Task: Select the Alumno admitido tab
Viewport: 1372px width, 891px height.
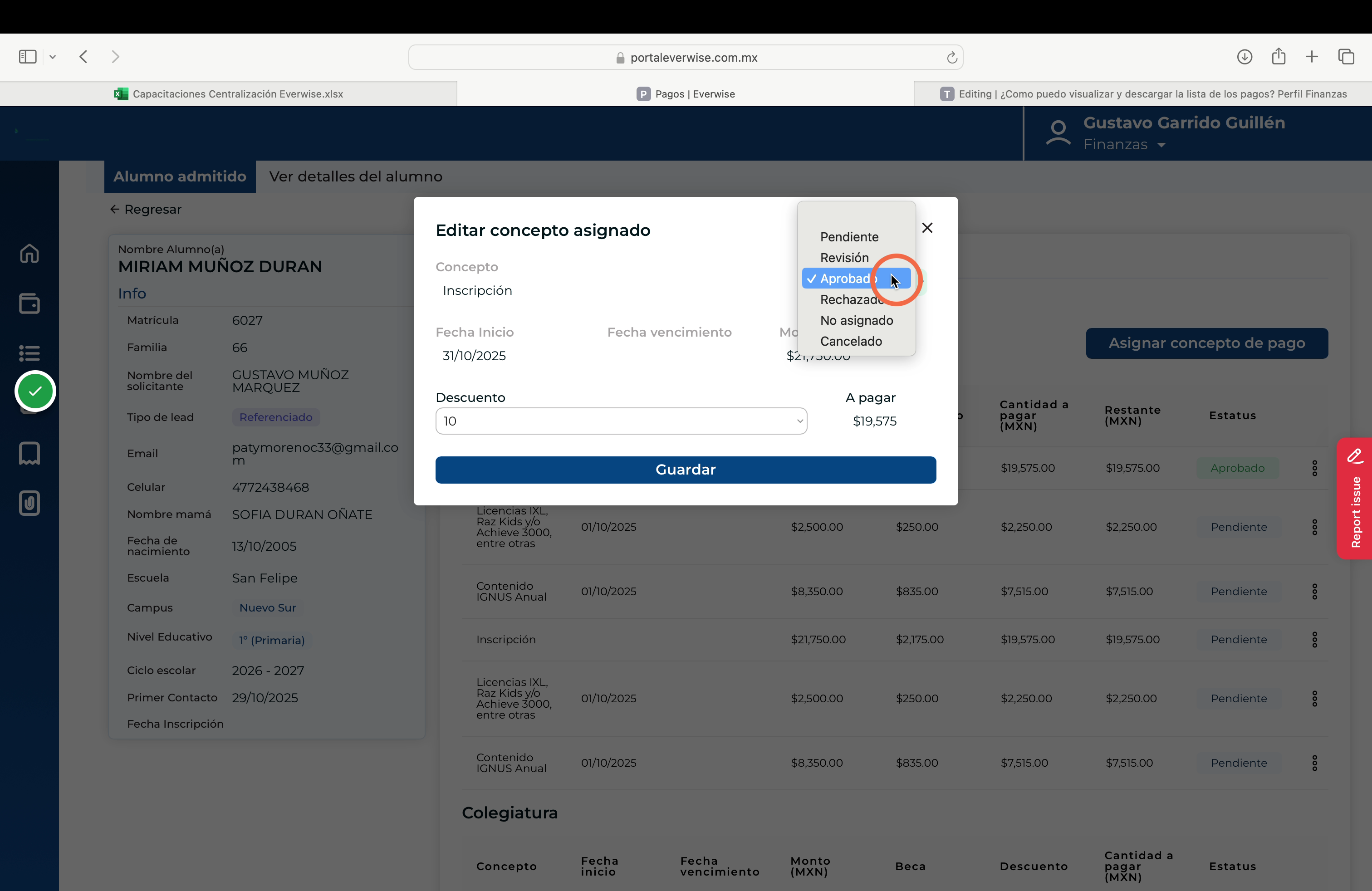Action: click(180, 176)
